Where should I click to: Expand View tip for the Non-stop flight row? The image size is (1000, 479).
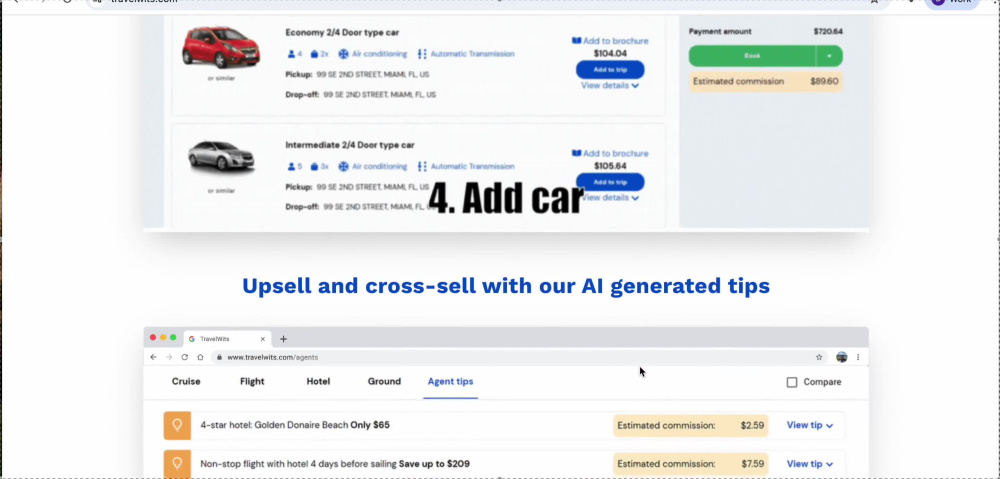pyautogui.click(x=809, y=464)
